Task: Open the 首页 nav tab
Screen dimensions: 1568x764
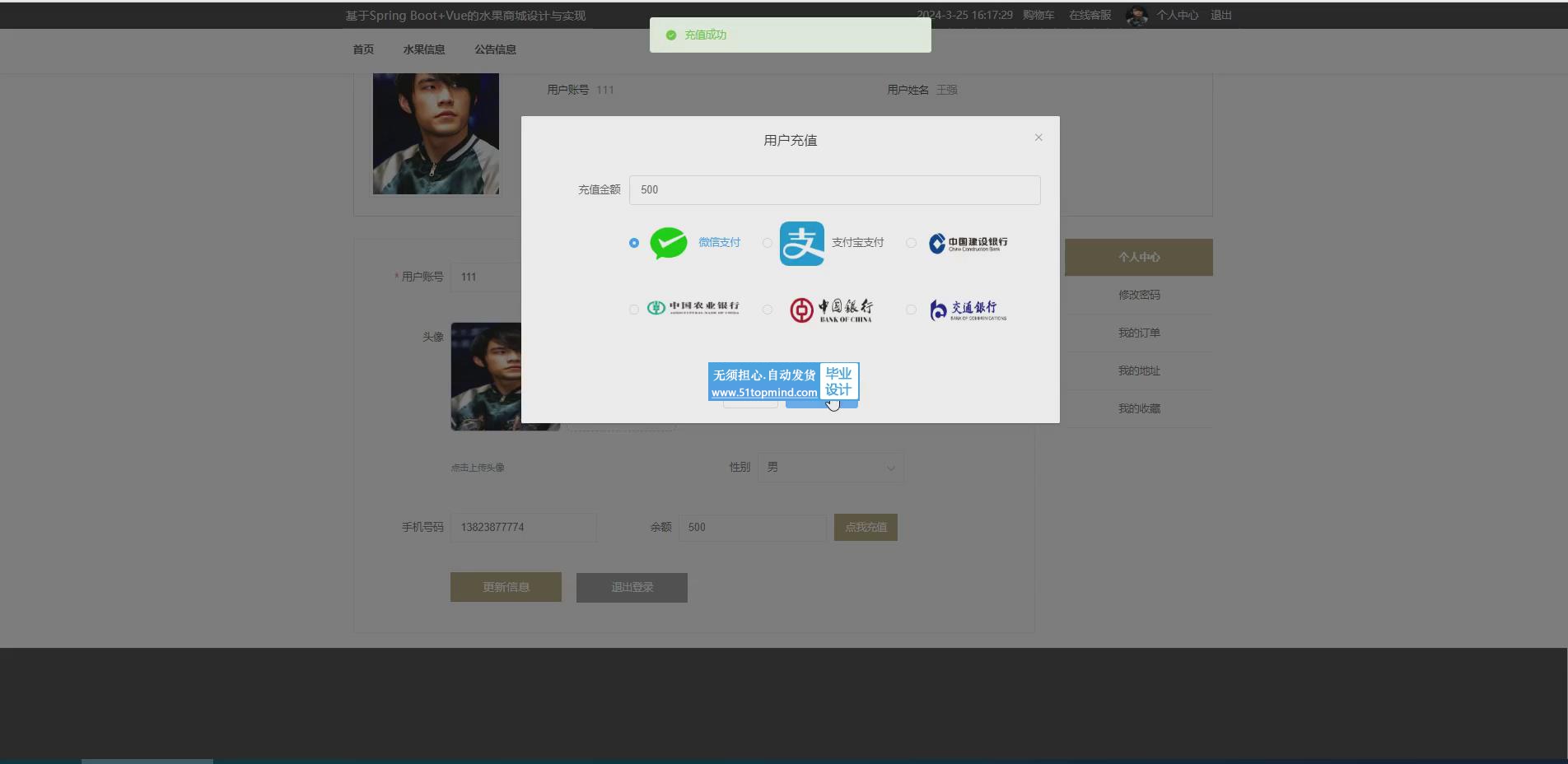Action: [x=363, y=49]
